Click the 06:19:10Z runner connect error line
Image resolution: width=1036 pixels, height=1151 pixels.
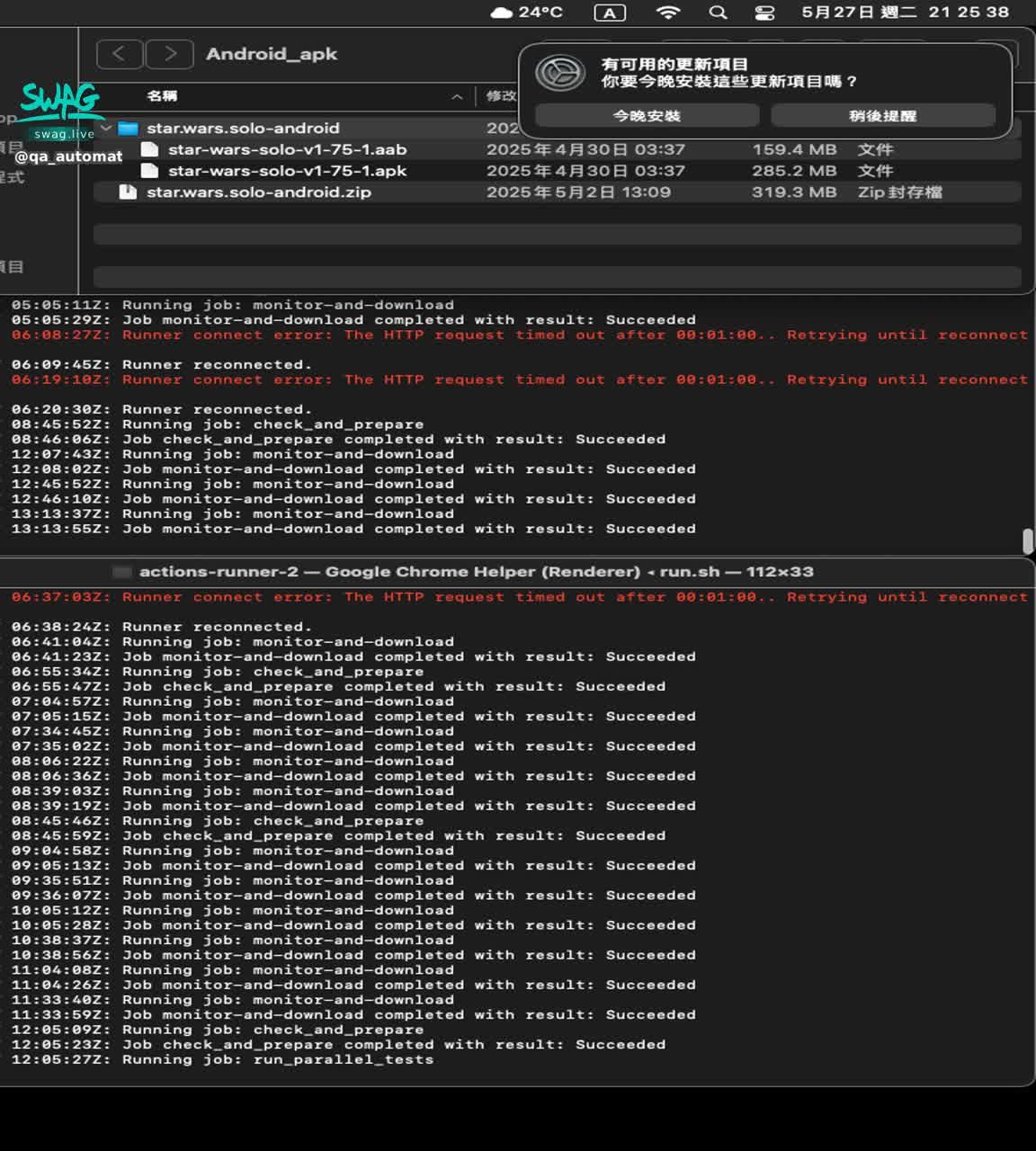(x=520, y=380)
